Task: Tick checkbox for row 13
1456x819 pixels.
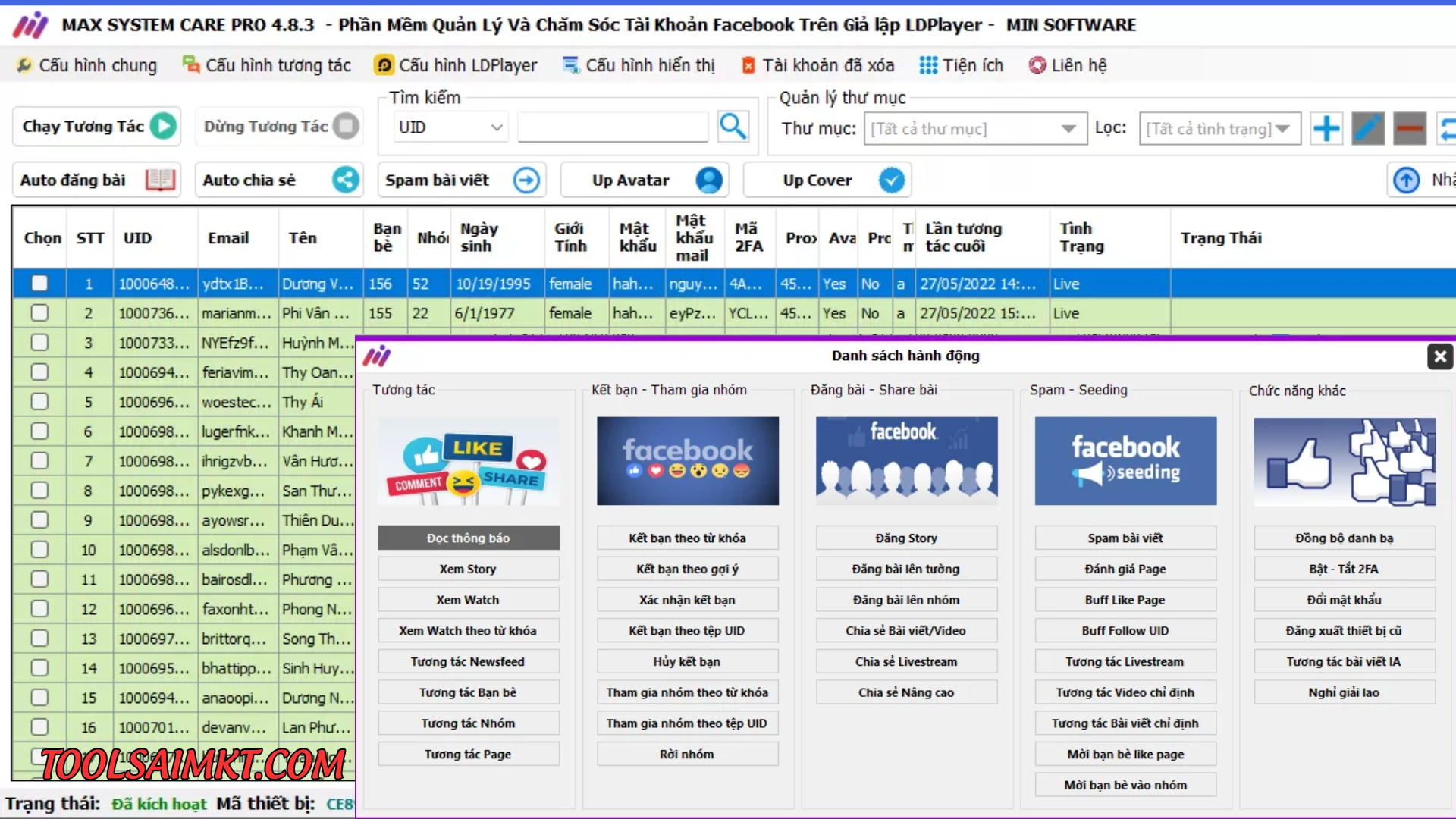Action: coord(39,639)
